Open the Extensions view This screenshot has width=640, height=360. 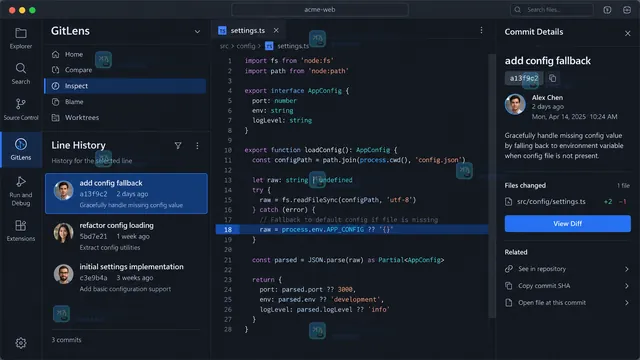click(21, 231)
